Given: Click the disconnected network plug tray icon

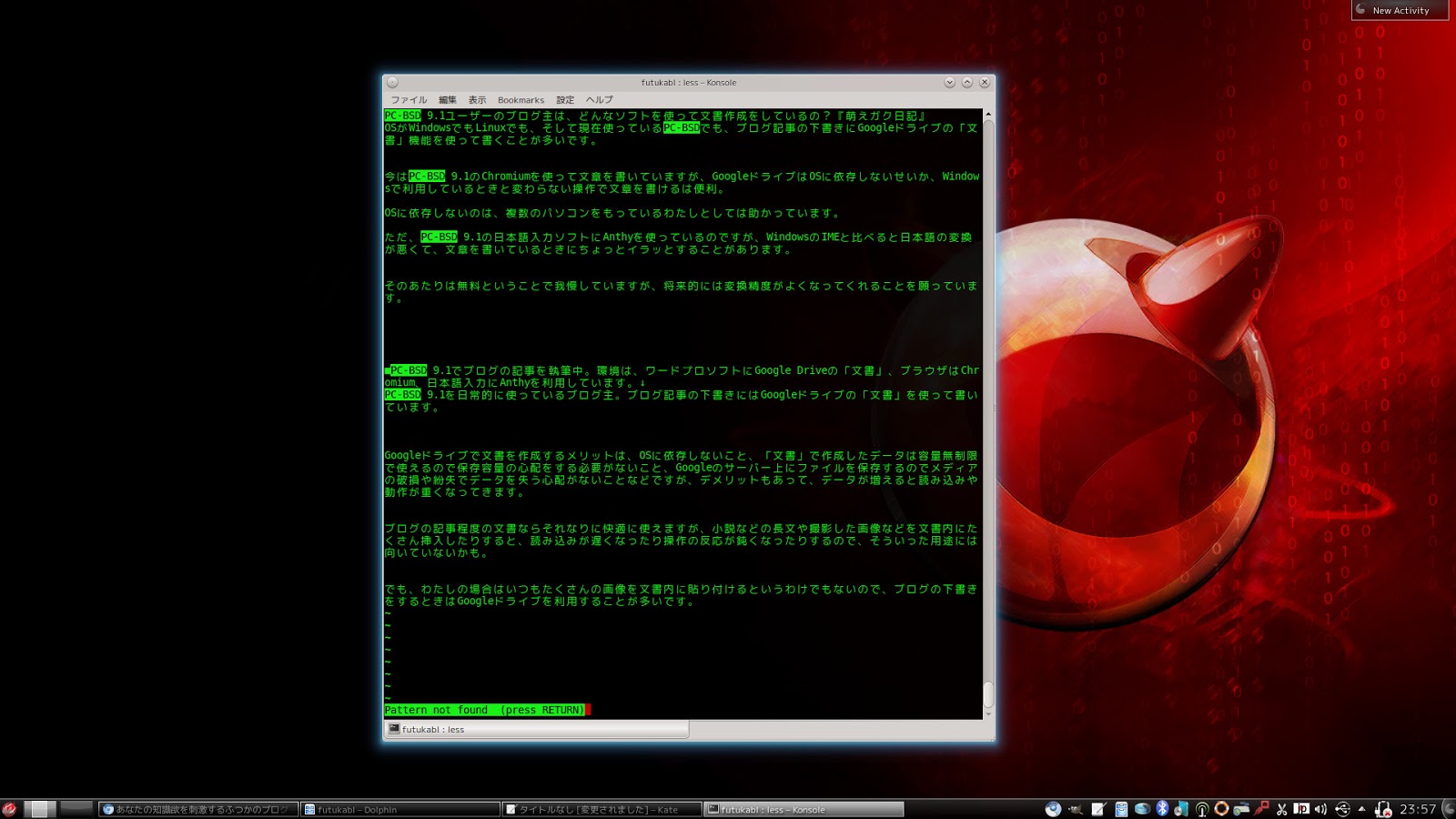Looking at the screenshot, I should pos(1383,809).
